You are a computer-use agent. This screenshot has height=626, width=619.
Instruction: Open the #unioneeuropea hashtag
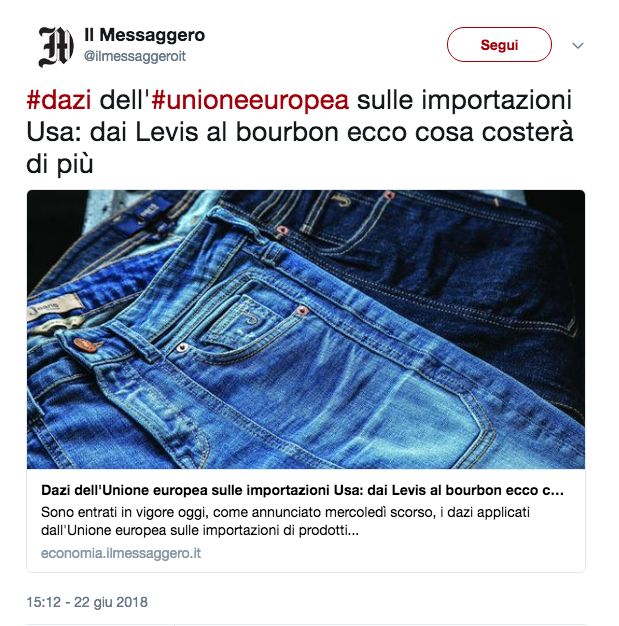[250, 100]
